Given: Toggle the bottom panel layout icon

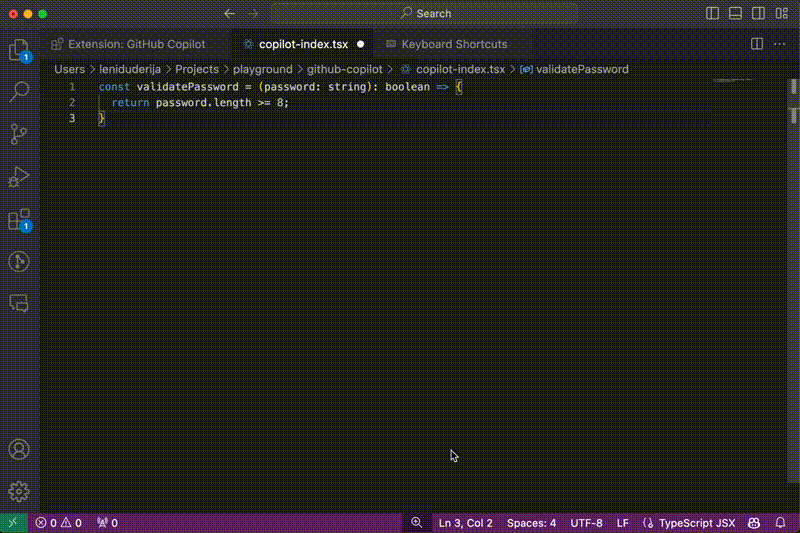Looking at the screenshot, I should tap(735, 14).
